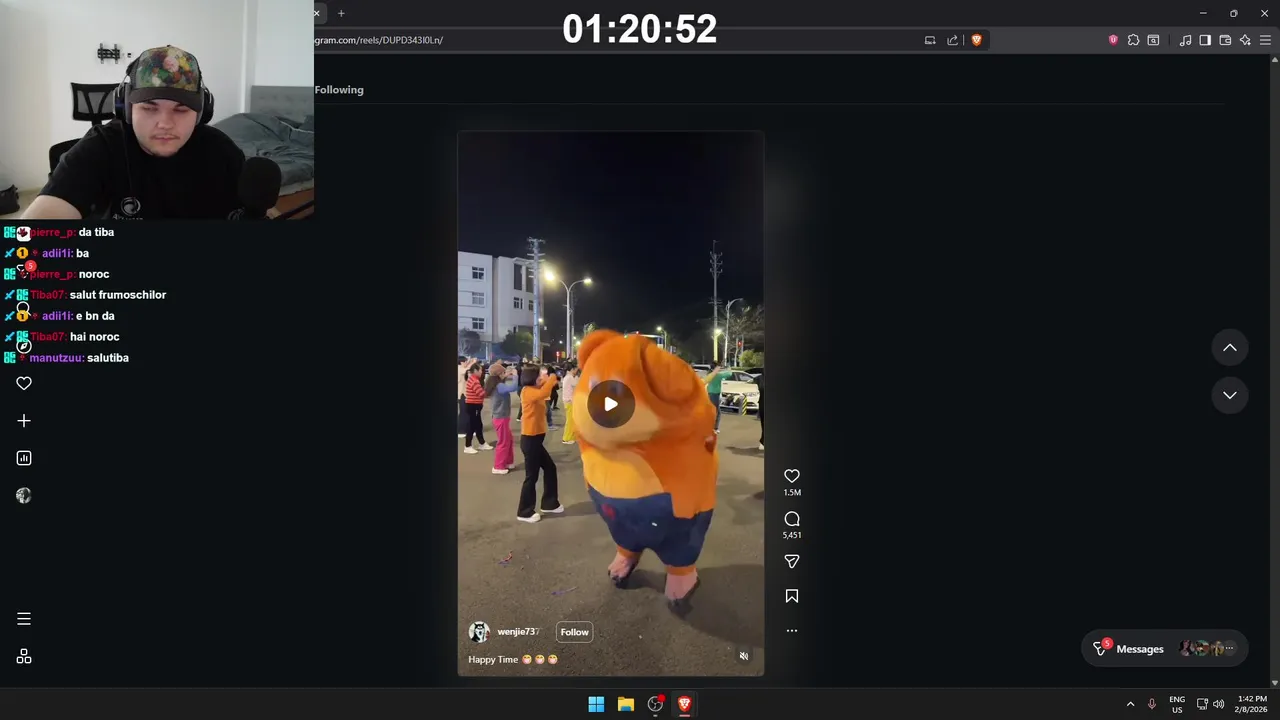The height and width of the screenshot is (720, 1280).
Task: Open the Brave Leo AI sparkle icon
Action: [x=1245, y=40]
